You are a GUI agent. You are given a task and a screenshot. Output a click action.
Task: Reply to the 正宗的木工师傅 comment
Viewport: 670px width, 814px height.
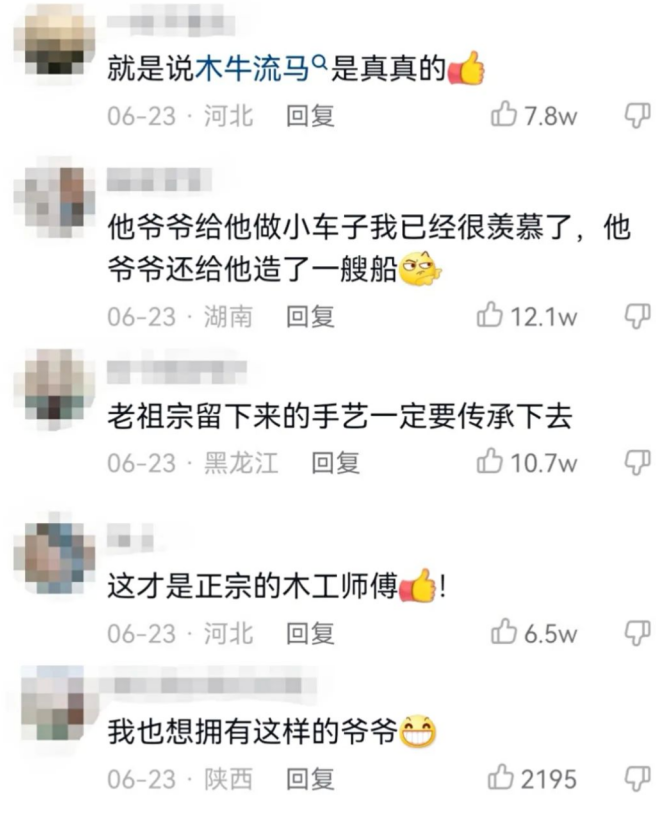310,633
